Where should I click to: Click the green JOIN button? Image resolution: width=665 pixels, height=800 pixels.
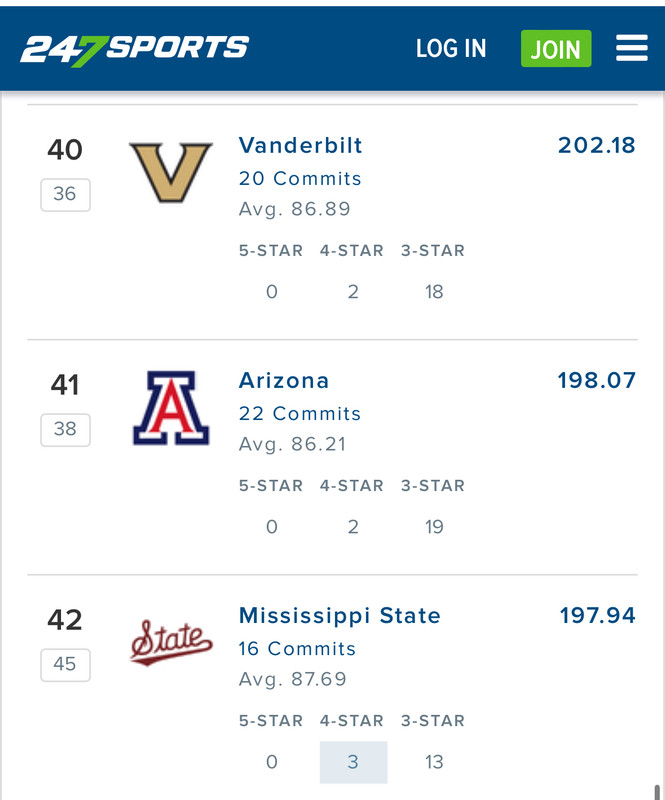tap(556, 48)
